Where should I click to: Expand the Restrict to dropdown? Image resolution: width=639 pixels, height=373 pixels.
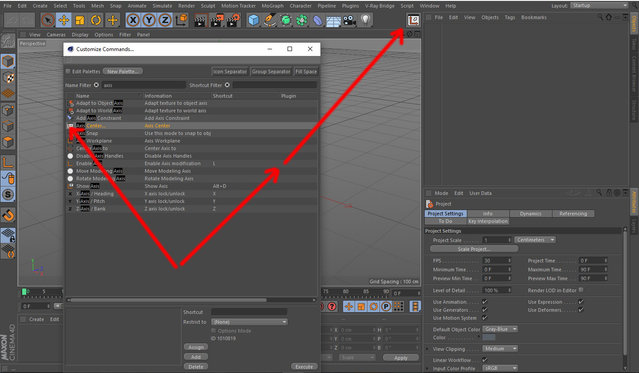click(249, 322)
